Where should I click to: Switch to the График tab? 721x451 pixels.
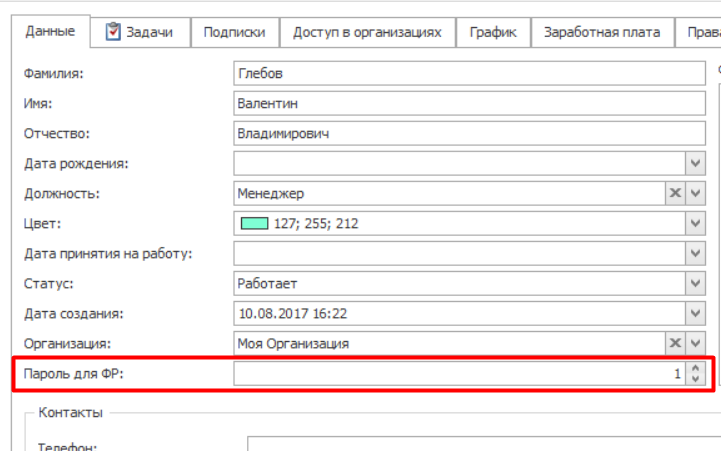click(x=493, y=32)
